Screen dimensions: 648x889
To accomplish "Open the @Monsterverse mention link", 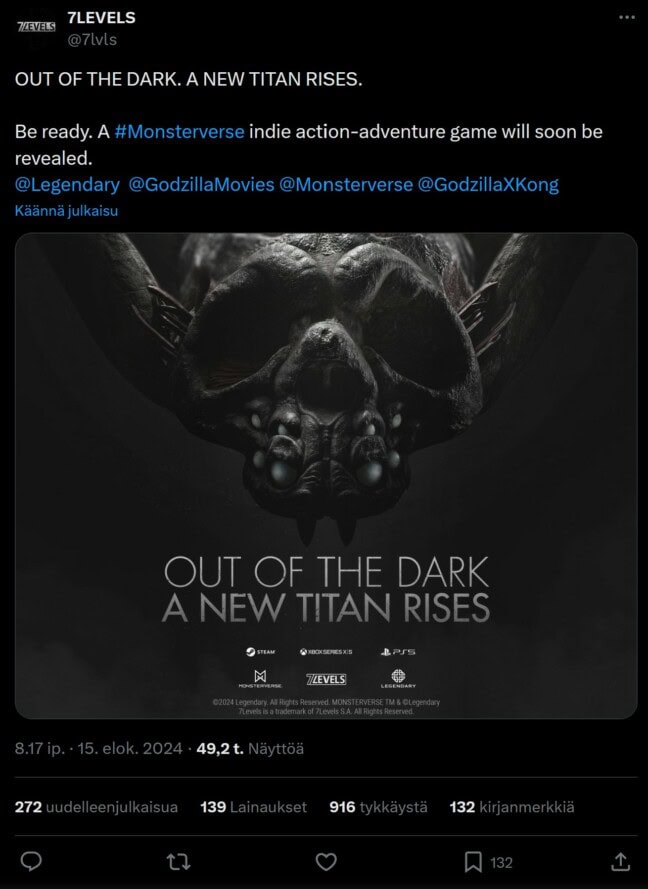I will (x=346, y=184).
